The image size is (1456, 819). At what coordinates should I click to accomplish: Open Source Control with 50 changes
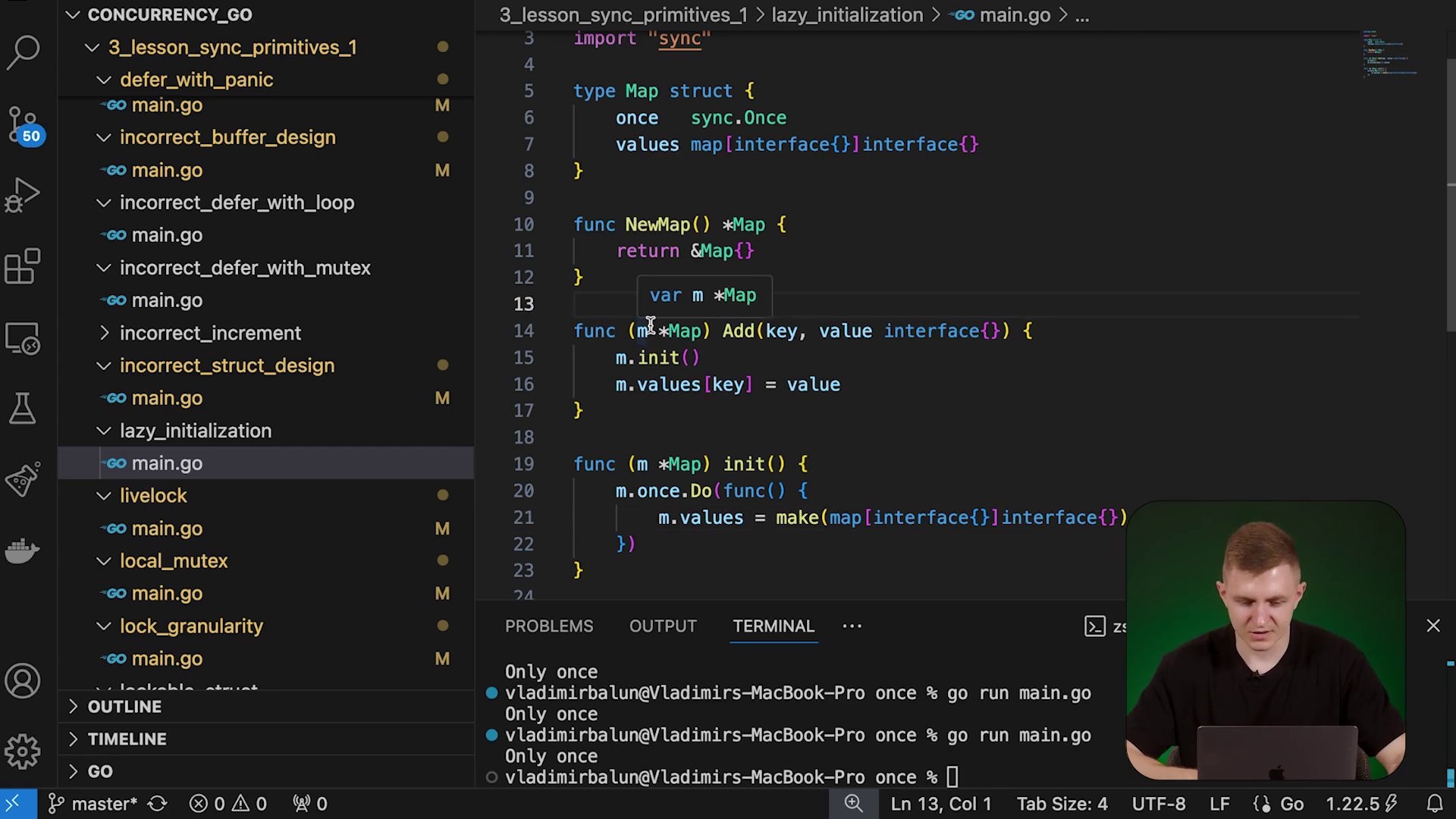point(23,124)
